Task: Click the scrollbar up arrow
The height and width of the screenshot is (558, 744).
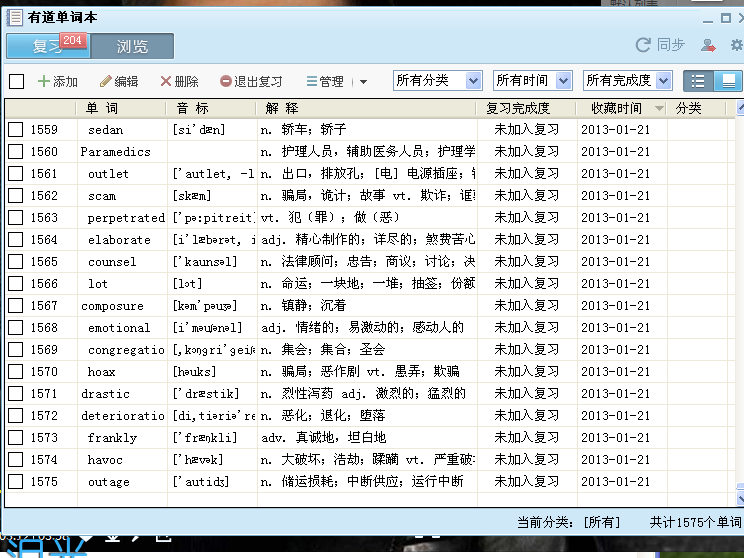Action: [x=740, y=108]
